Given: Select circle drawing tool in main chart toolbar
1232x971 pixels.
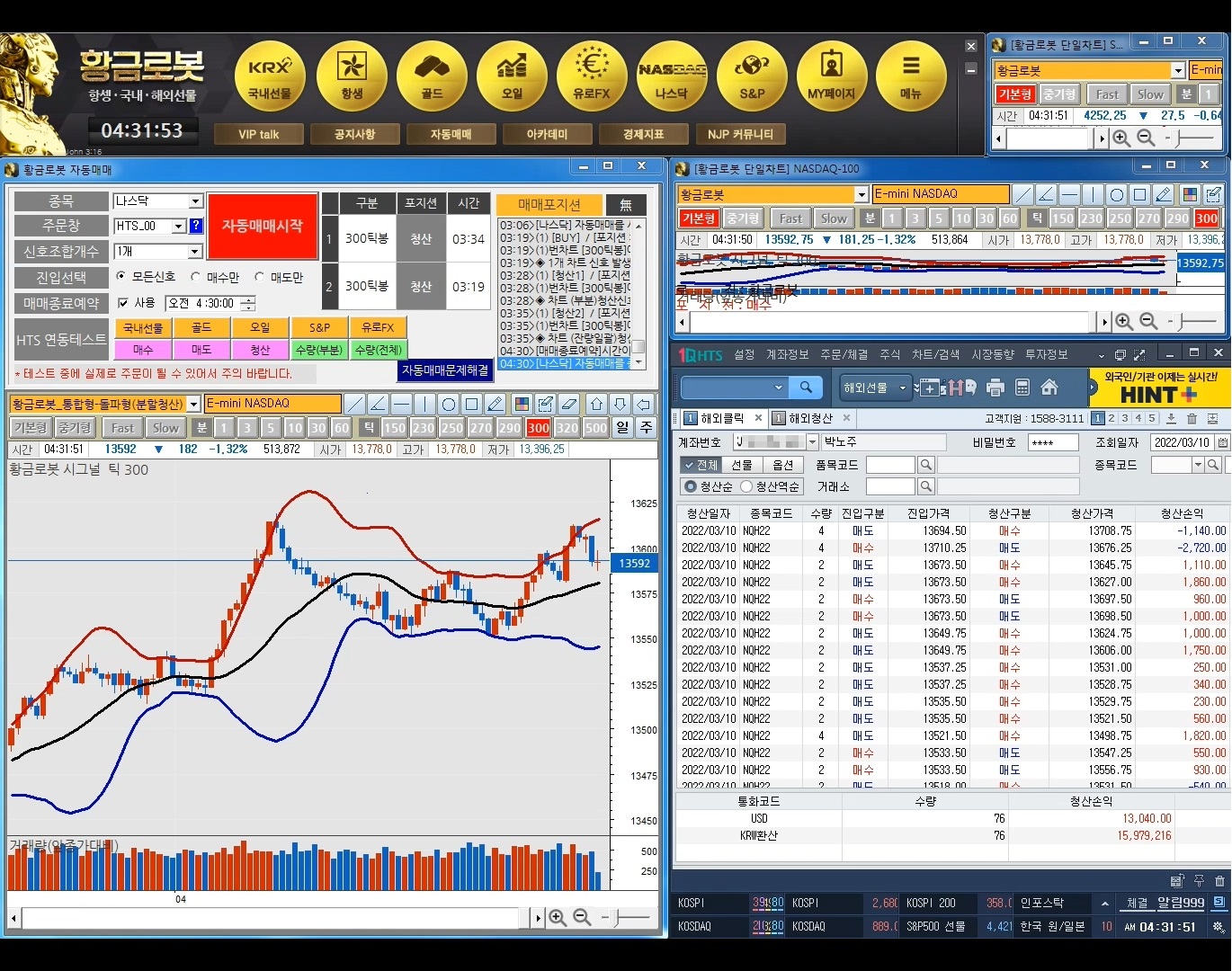Looking at the screenshot, I should click(449, 404).
